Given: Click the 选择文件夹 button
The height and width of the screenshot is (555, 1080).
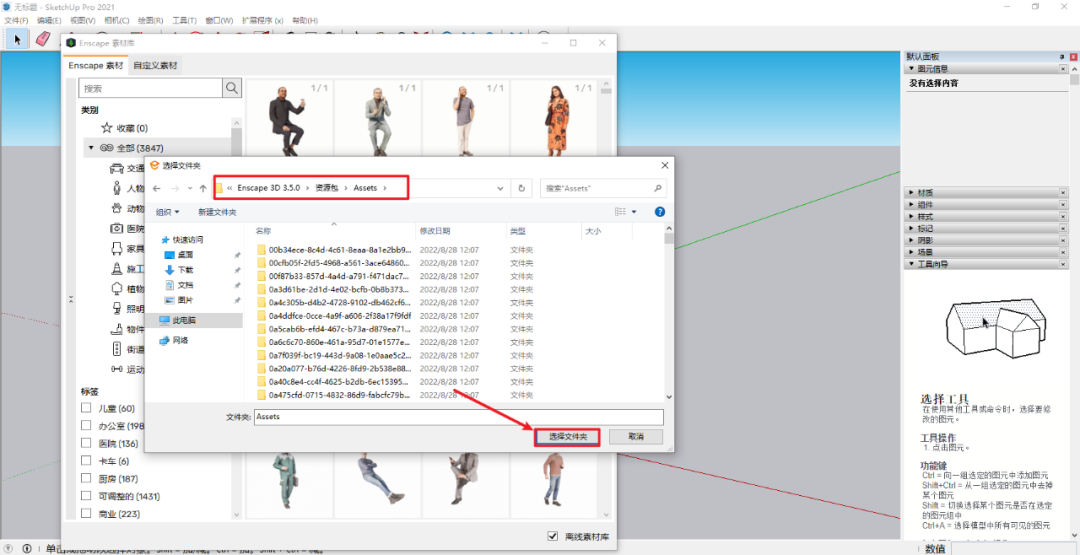Looking at the screenshot, I should pyautogui.click(x=567, y=437).
